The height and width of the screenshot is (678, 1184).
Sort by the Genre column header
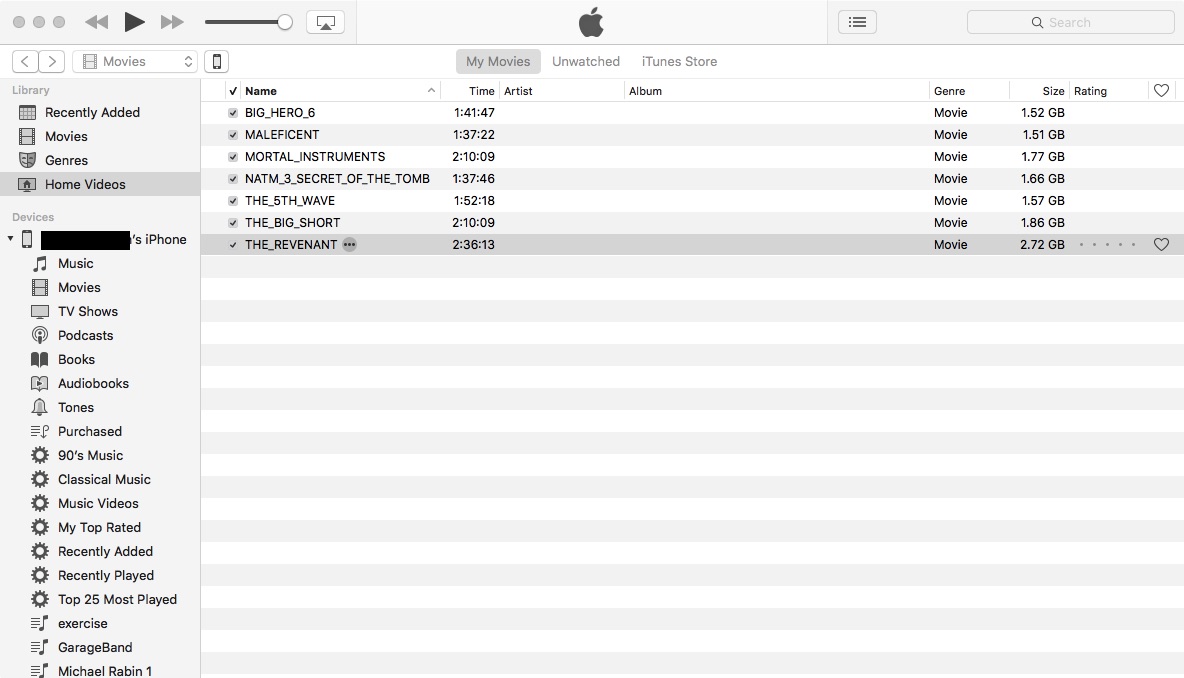[x=969, y=91]
